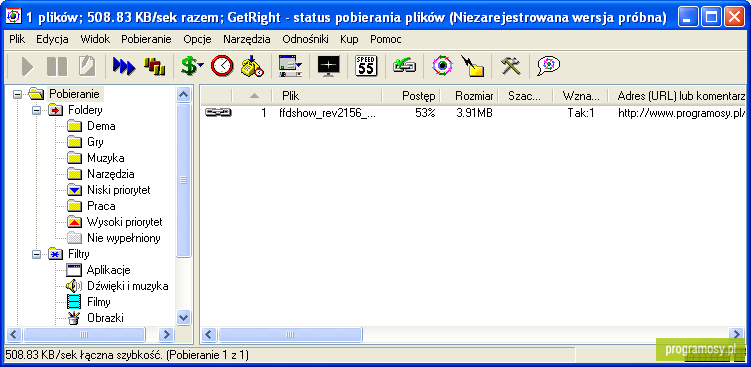751x367 pixels.
Task: Open the Plik menu
Action: pos(17,39)
